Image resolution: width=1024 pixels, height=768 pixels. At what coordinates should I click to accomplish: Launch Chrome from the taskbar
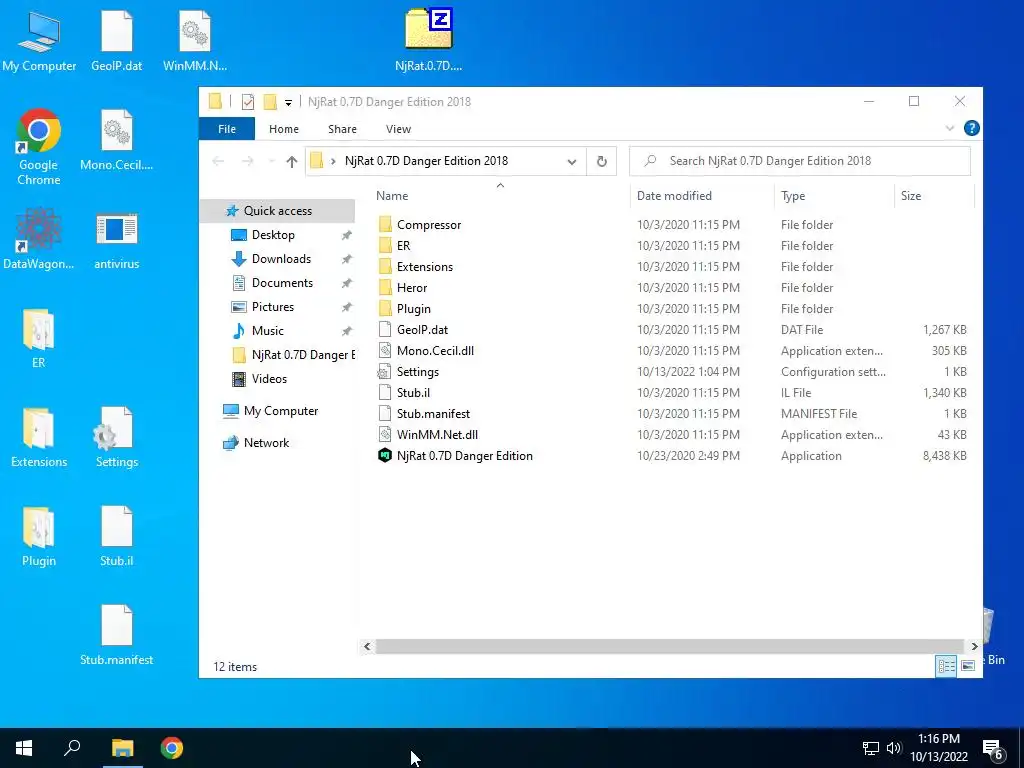[x=172, y=748]
